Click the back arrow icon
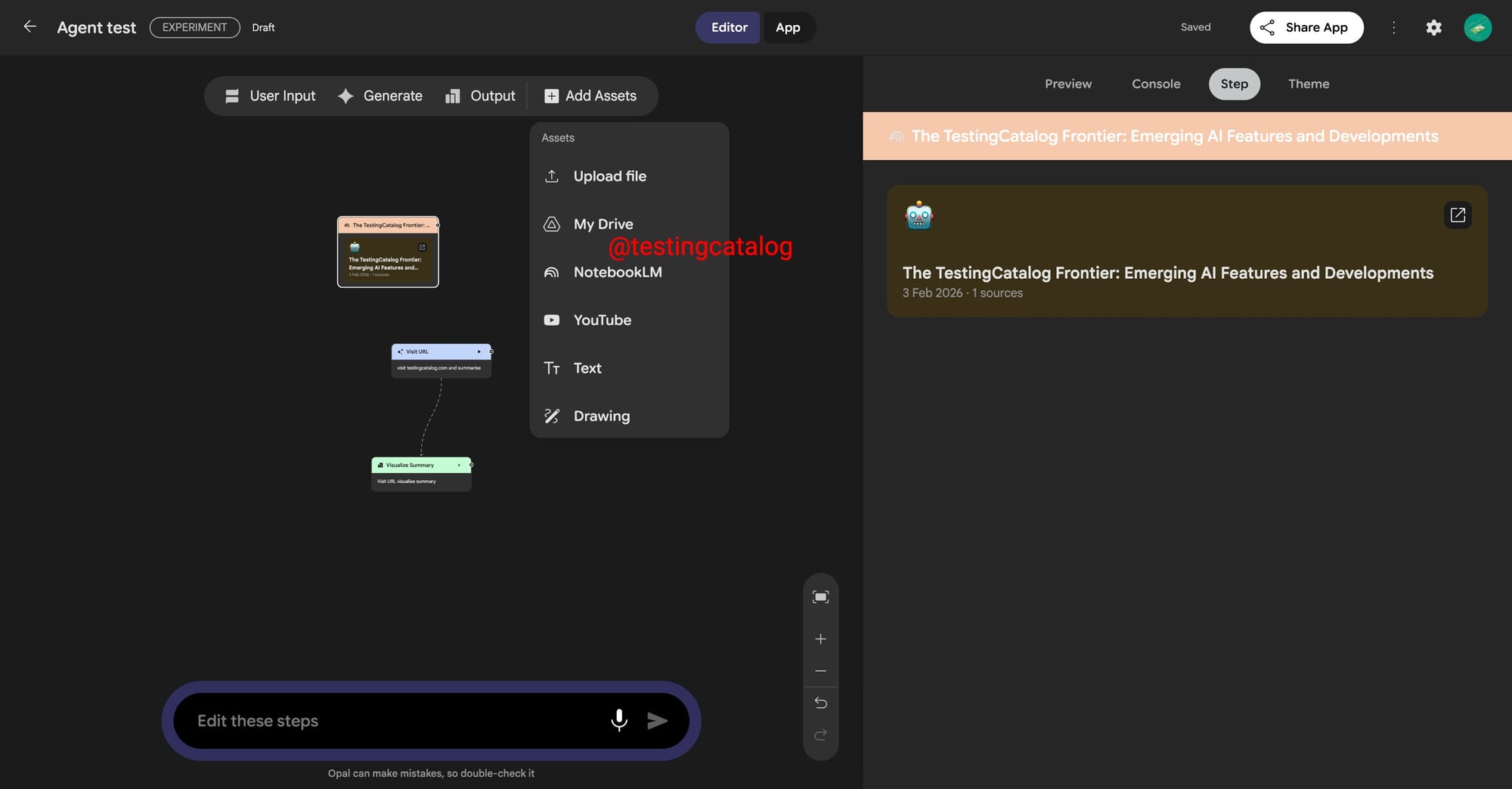This screenshot has width=1512, height=789. click(29, 26)
